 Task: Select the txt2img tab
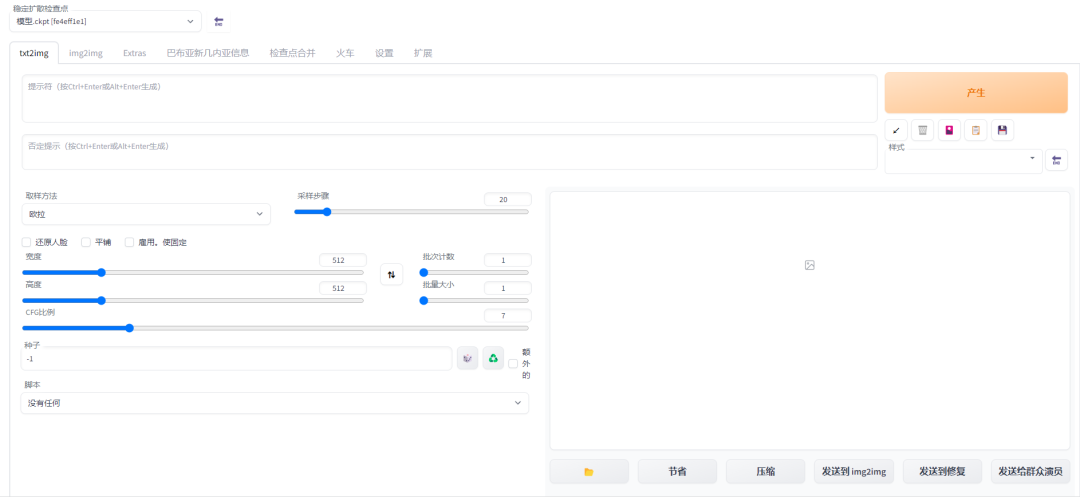(x=34, y=53)
